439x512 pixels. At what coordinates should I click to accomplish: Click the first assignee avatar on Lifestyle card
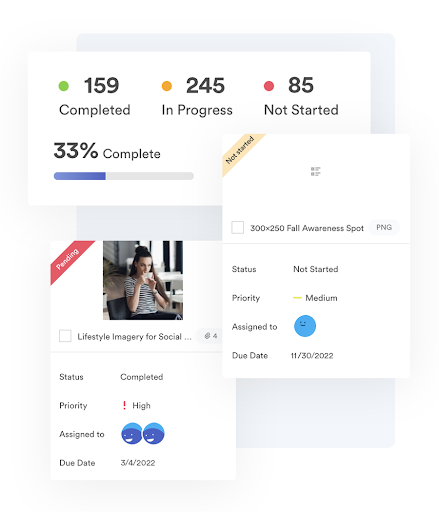[132, 434]
